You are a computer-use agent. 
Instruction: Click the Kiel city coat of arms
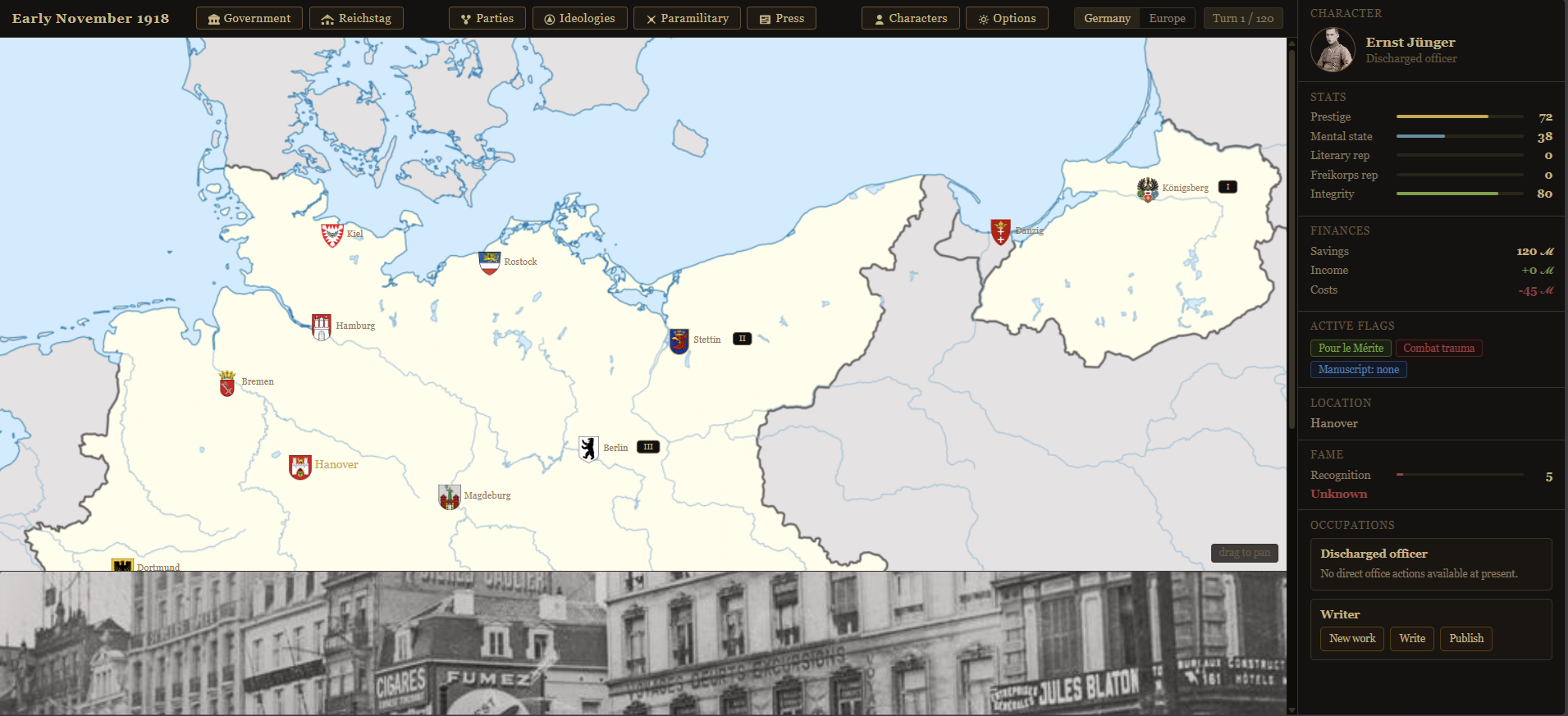click(331, 235)
